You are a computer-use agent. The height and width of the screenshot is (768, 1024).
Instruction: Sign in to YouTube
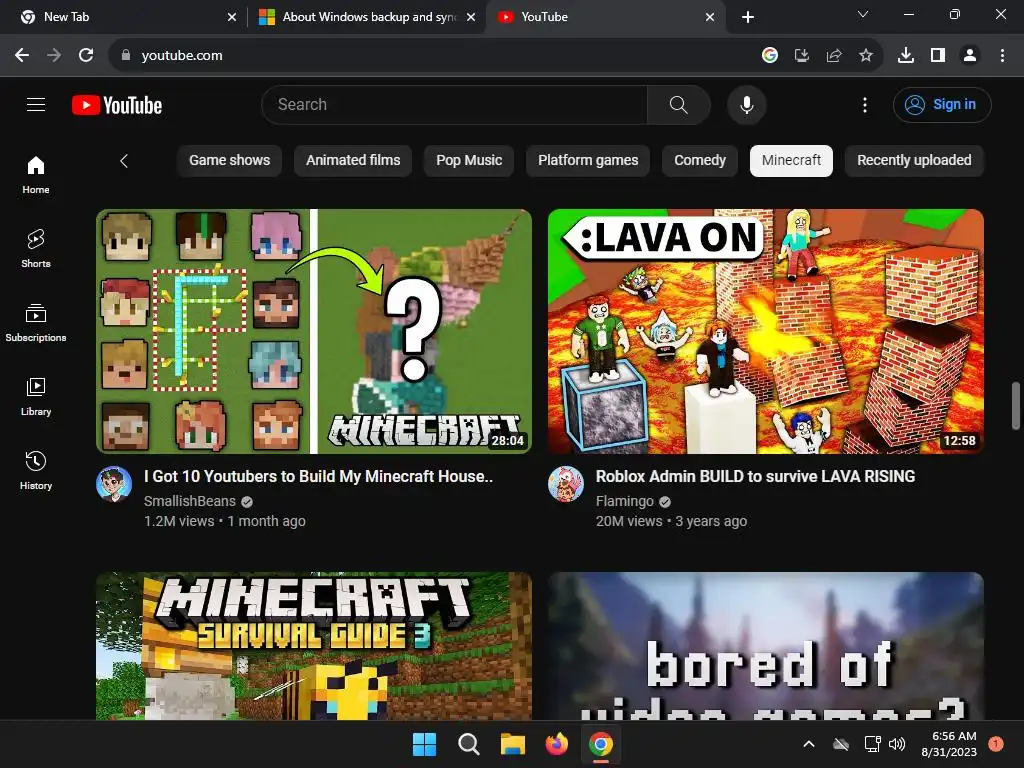coord(942,104)
